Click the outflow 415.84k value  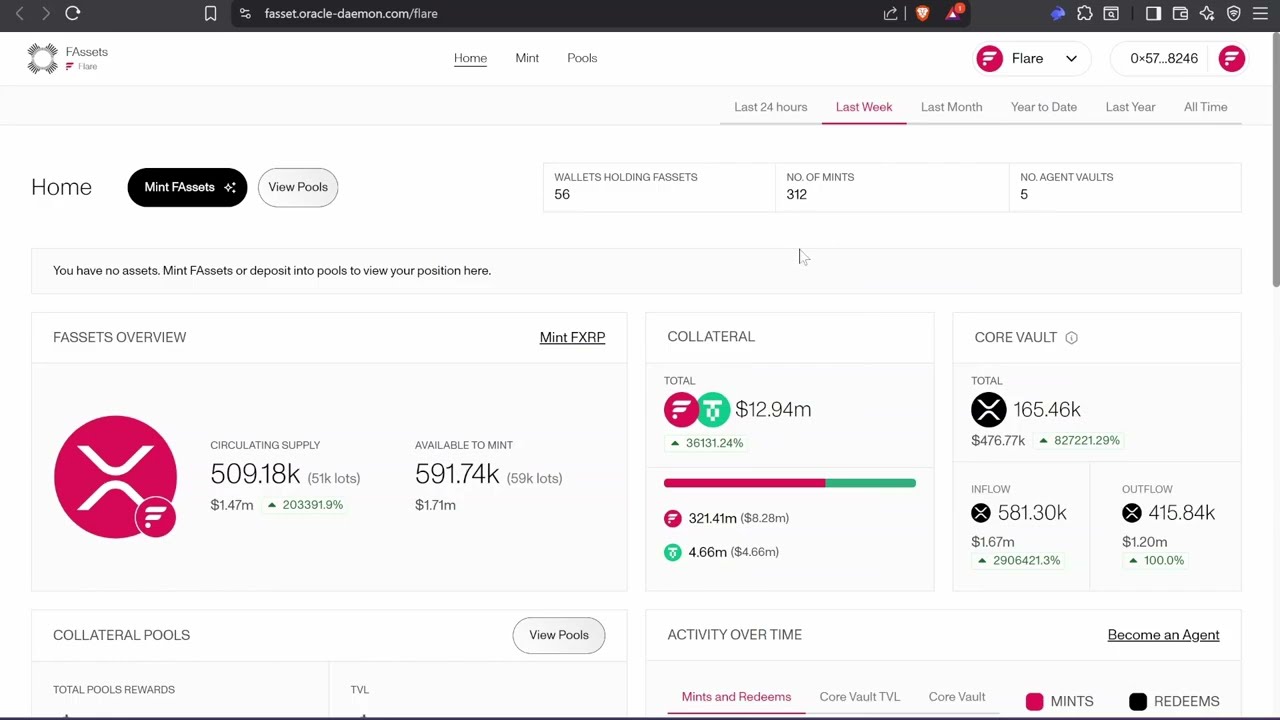(x=1182, y=513)
